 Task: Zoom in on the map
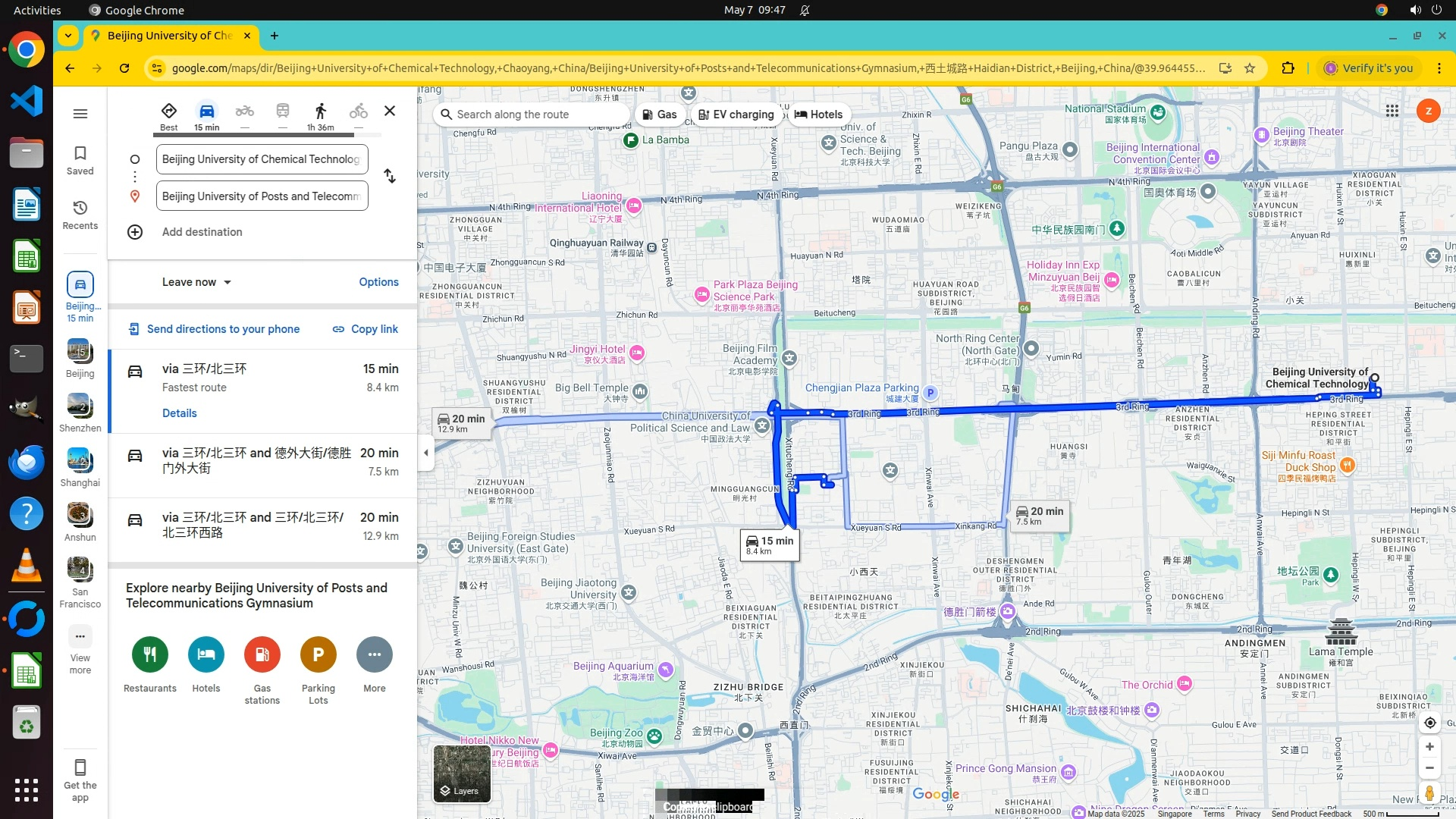pos(1429,747)
